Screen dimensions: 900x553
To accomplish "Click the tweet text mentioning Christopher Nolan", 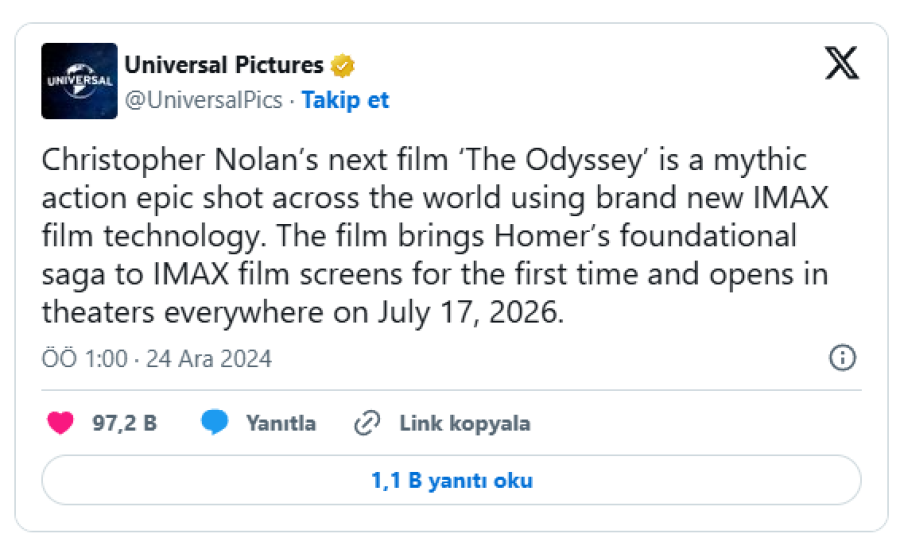I will [172, 160].
